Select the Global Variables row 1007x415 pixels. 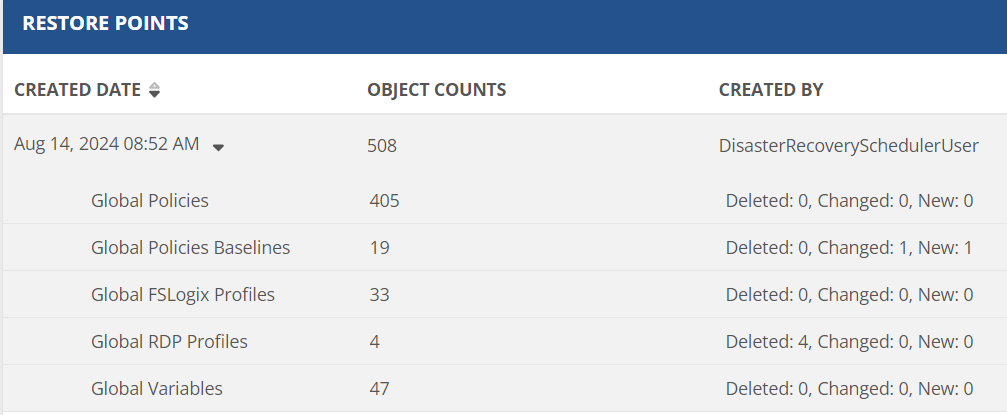156,389
